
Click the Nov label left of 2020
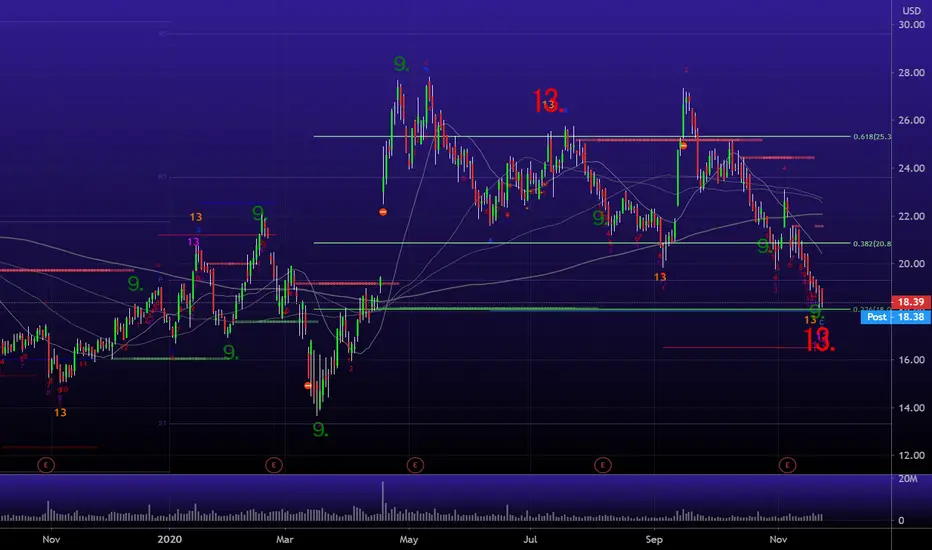tap(51, 539)
